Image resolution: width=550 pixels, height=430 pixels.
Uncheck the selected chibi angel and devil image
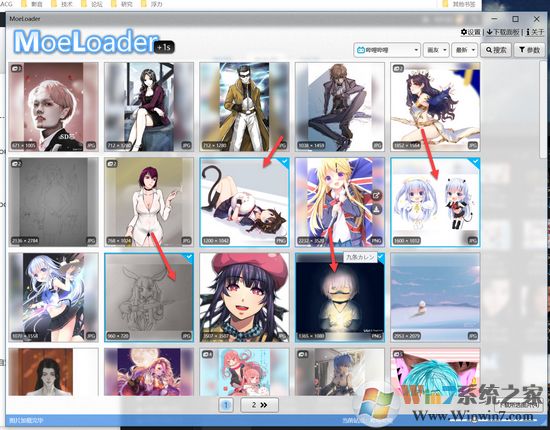pos(475,162)
